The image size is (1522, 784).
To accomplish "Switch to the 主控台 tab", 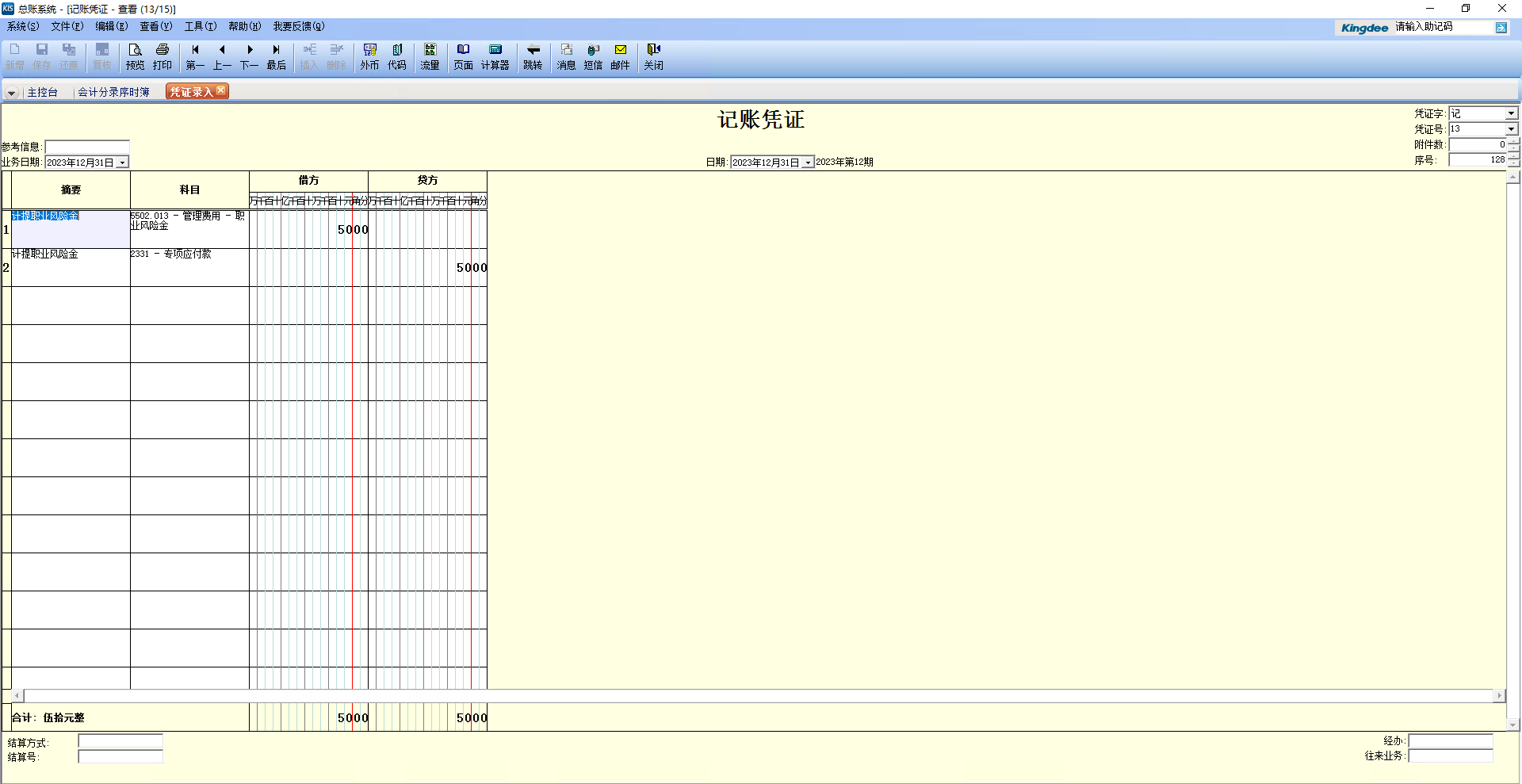I will 42,92.
